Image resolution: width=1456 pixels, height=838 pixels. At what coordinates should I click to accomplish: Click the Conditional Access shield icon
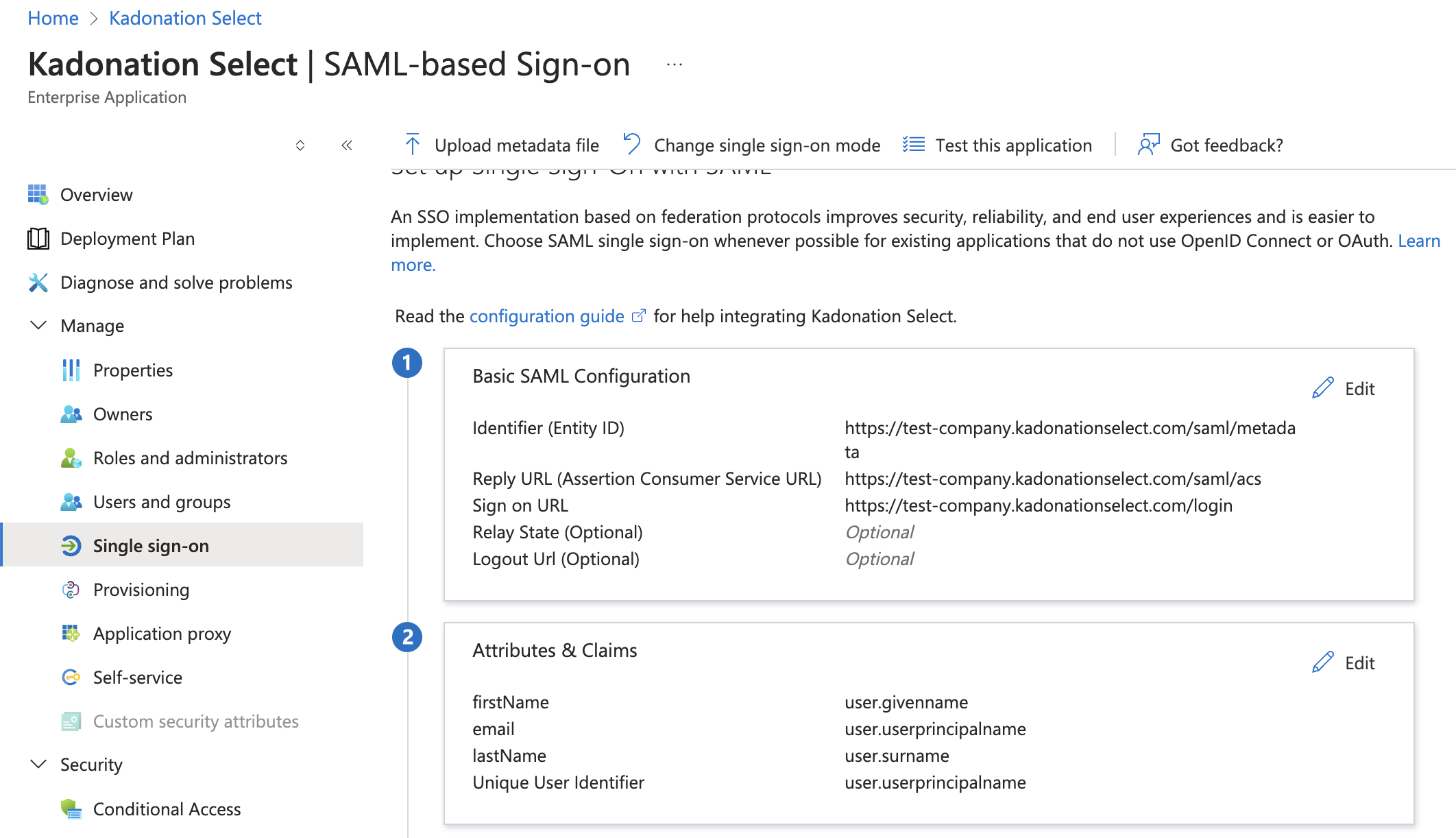[71, 809]
